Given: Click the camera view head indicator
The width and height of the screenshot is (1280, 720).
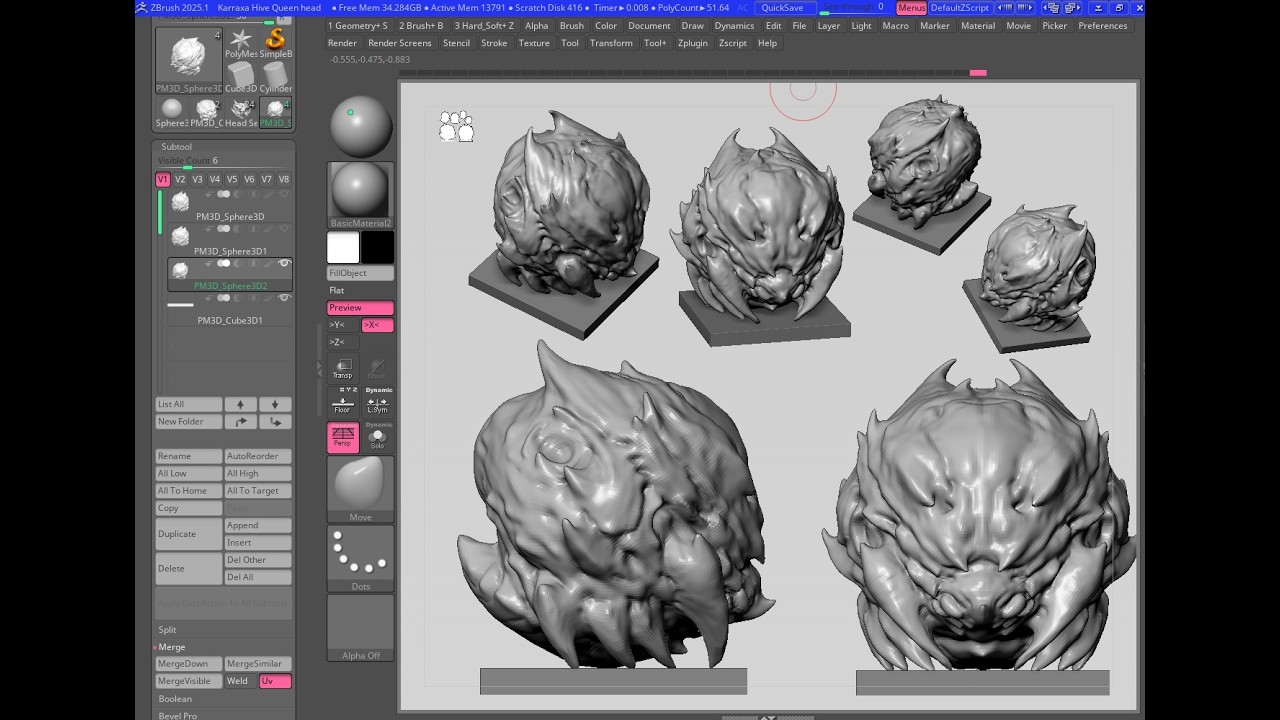Looking at the screenshot, I should coord(456,126).
